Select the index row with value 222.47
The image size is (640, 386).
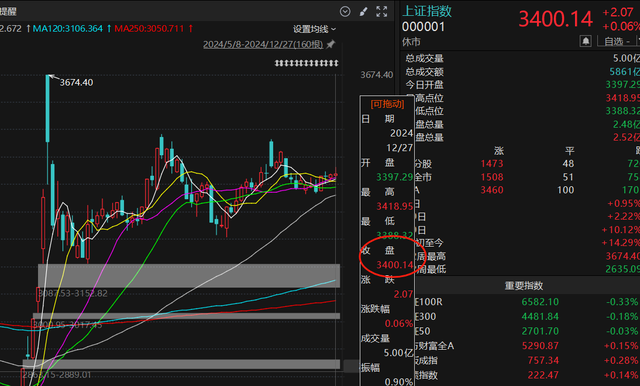pyautogui.click(x=527, y=375)
